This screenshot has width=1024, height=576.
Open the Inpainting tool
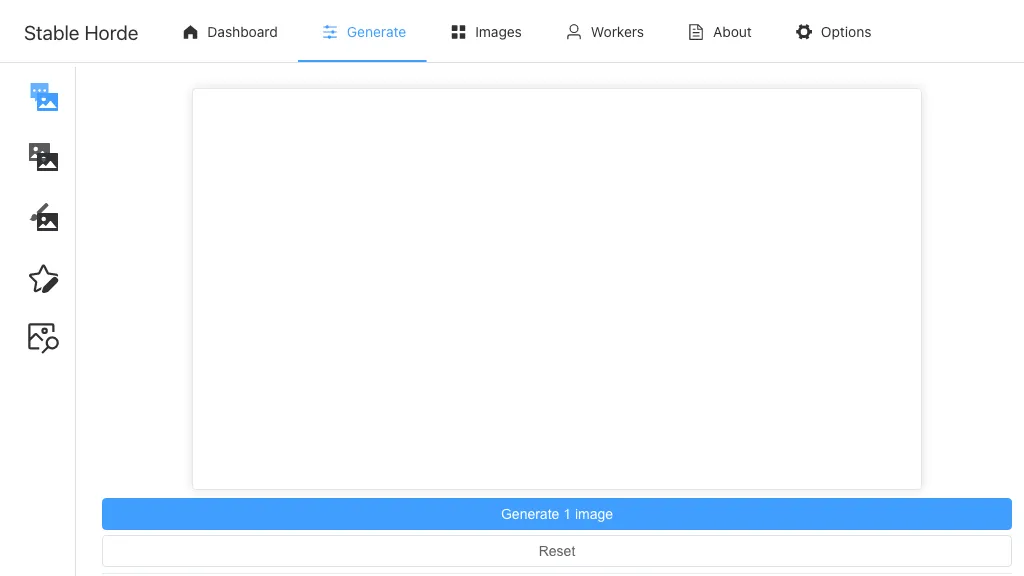coord(42,218)
